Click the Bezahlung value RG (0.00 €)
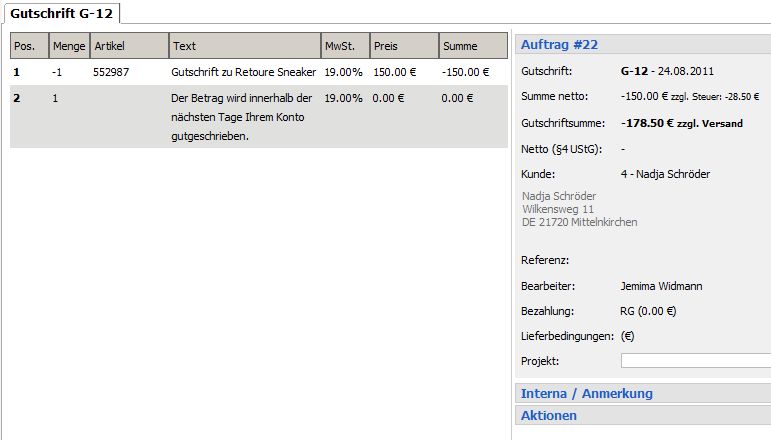 pos(648,311)
